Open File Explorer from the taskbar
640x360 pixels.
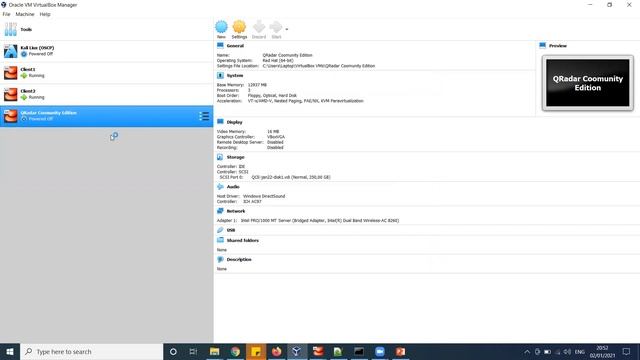[214, 351]
